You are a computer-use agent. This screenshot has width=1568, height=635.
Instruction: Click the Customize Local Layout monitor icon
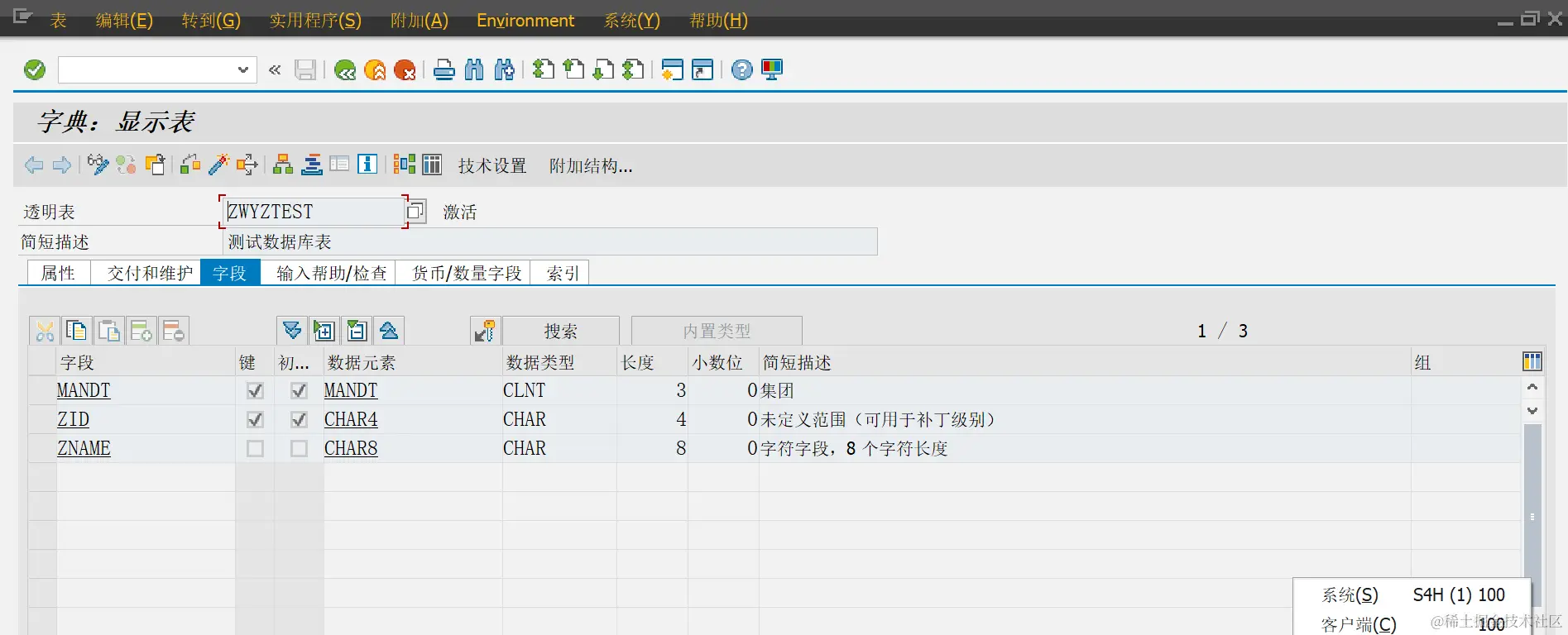[772, 70]
